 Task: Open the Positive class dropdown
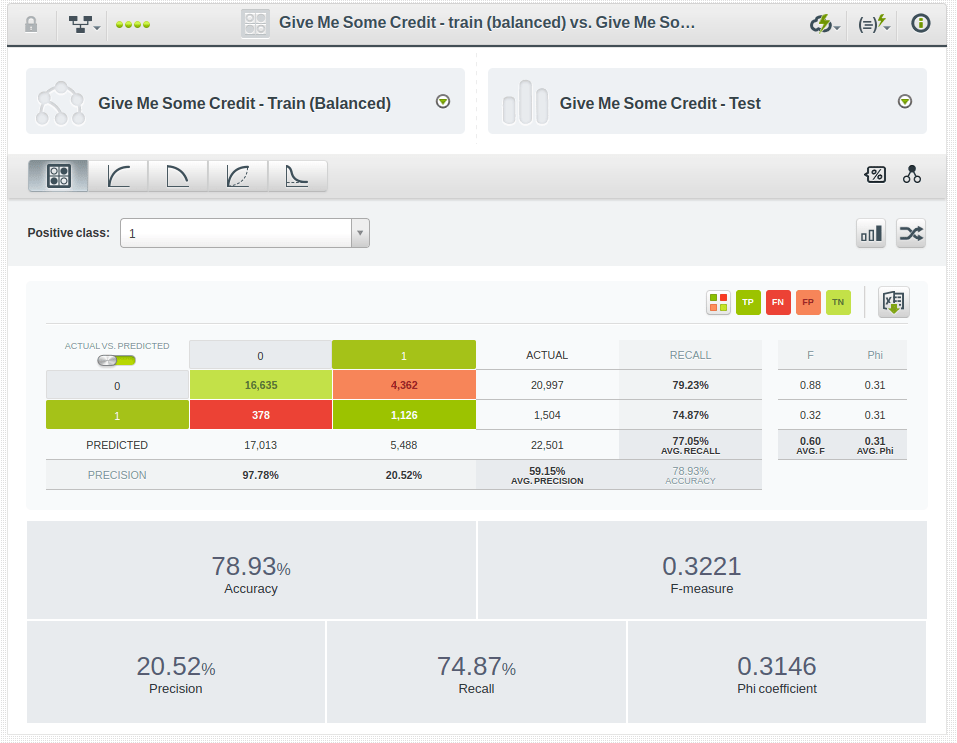[x=245, y=233]
